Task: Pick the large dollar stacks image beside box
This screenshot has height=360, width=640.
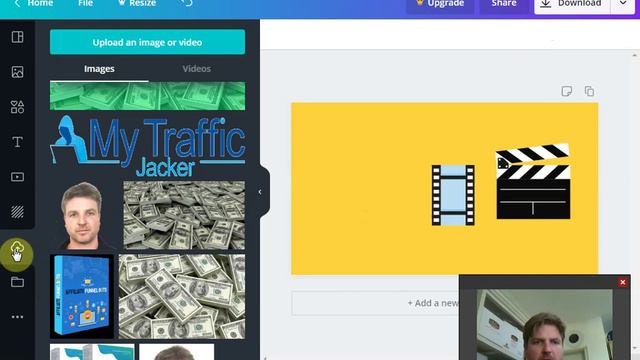Action: tap(182, 296)
